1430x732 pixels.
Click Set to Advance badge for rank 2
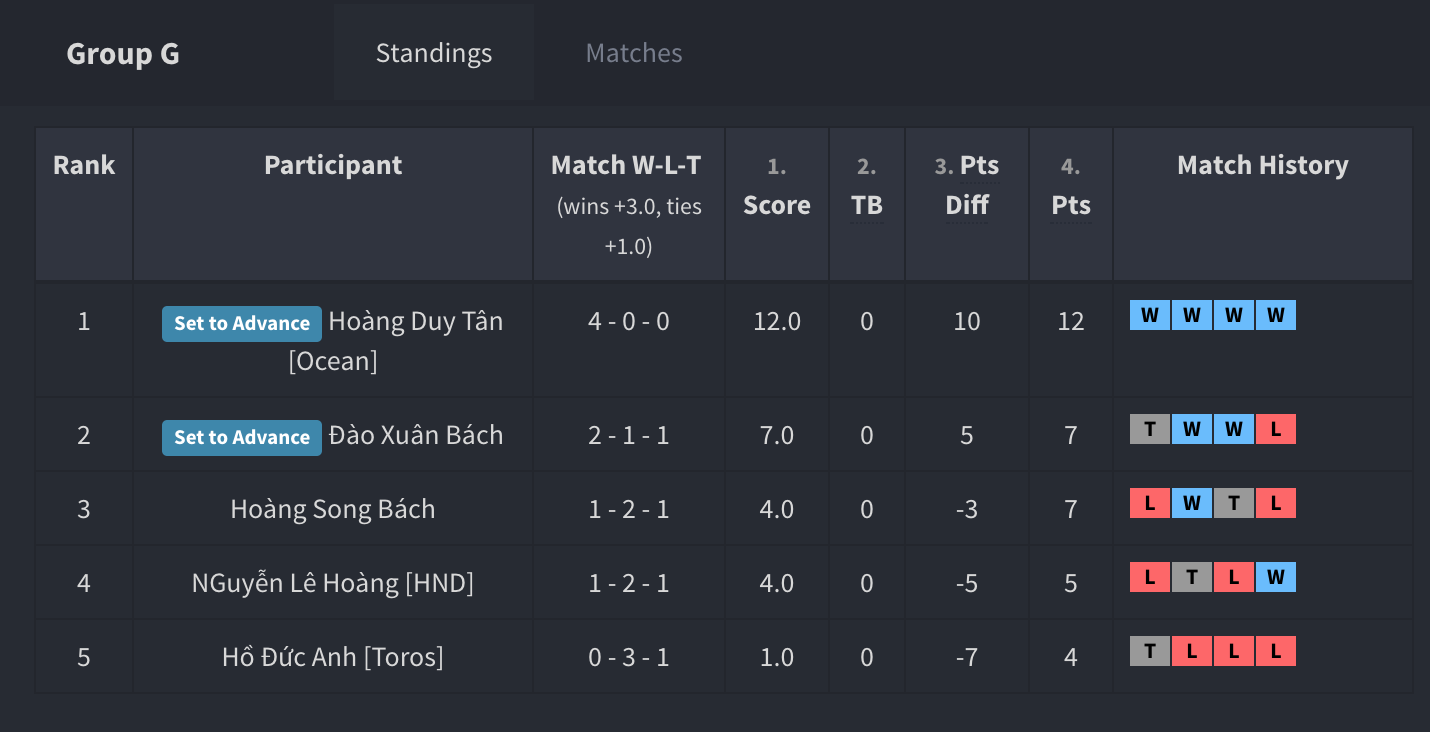[x=242, y=437]
